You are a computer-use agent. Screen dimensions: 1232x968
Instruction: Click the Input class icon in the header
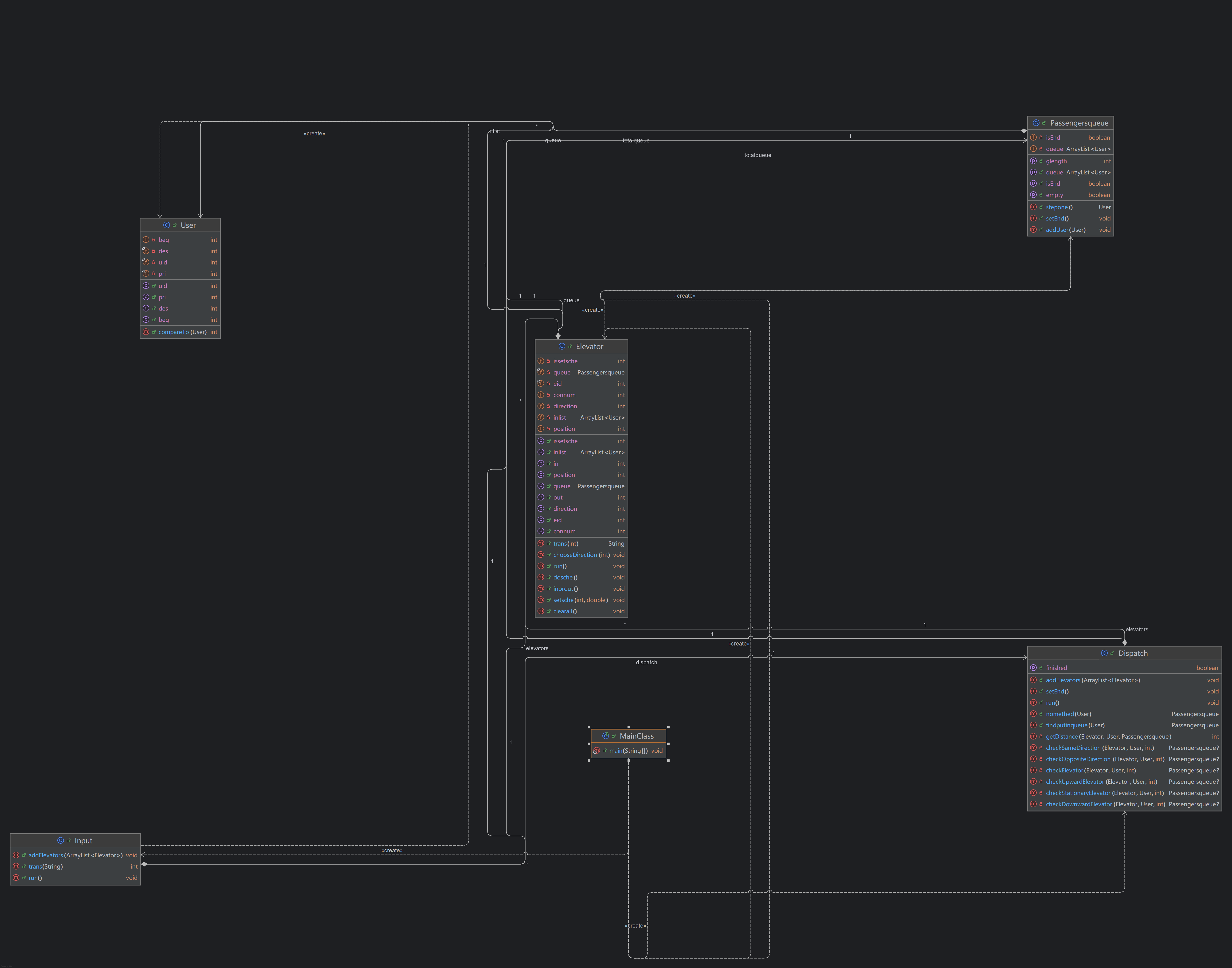point(61,841)
